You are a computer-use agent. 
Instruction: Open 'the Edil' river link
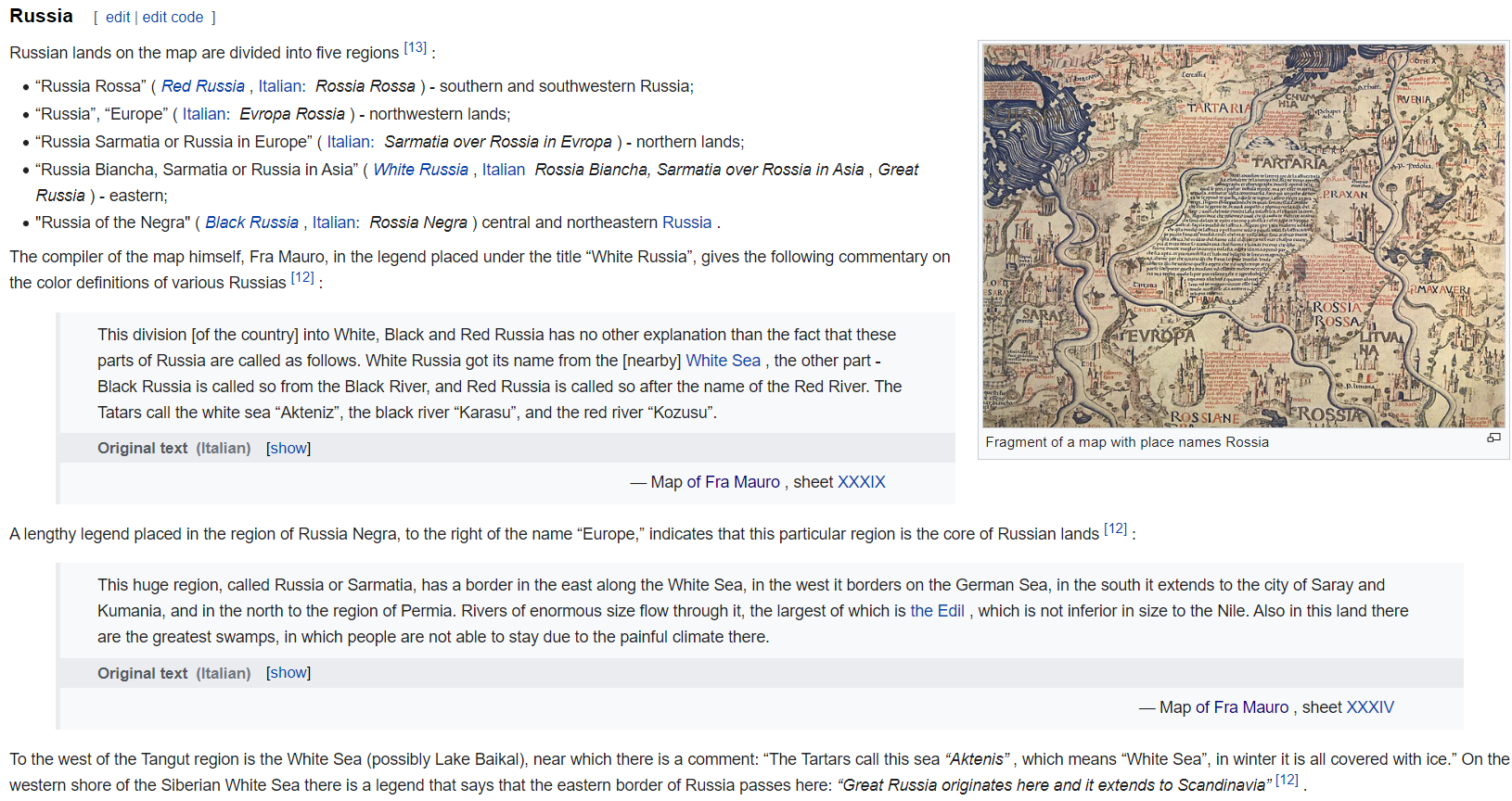pos(938,611)
